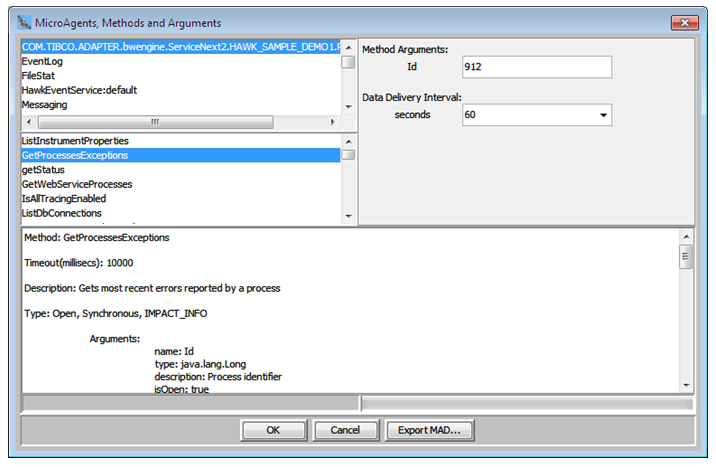The width and height of the screenshot is (716, 467).
Task: Click microagent list horizontal scroll thumb
Action: pos(156,122)
